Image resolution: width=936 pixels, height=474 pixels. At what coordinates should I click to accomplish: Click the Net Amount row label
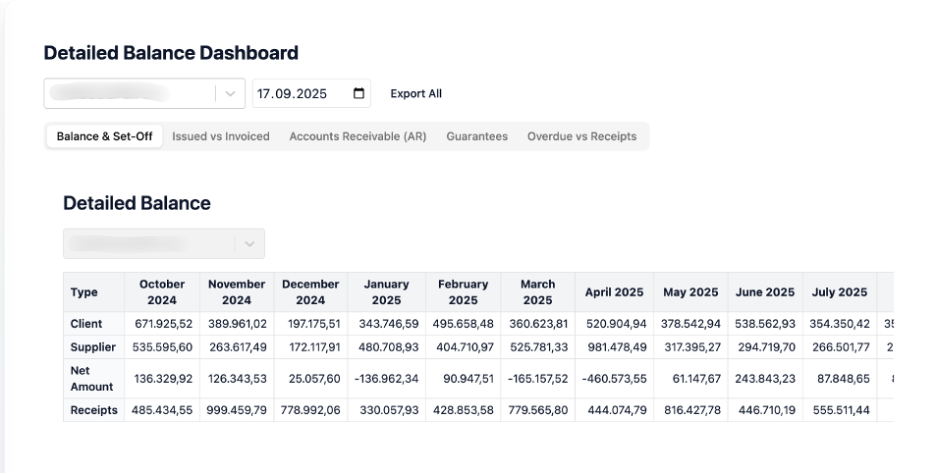[x=92, y=377]
